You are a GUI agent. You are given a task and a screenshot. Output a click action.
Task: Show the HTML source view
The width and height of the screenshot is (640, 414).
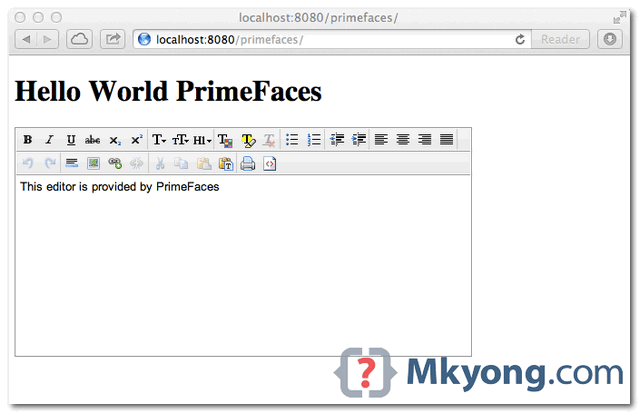pos(269,163)
